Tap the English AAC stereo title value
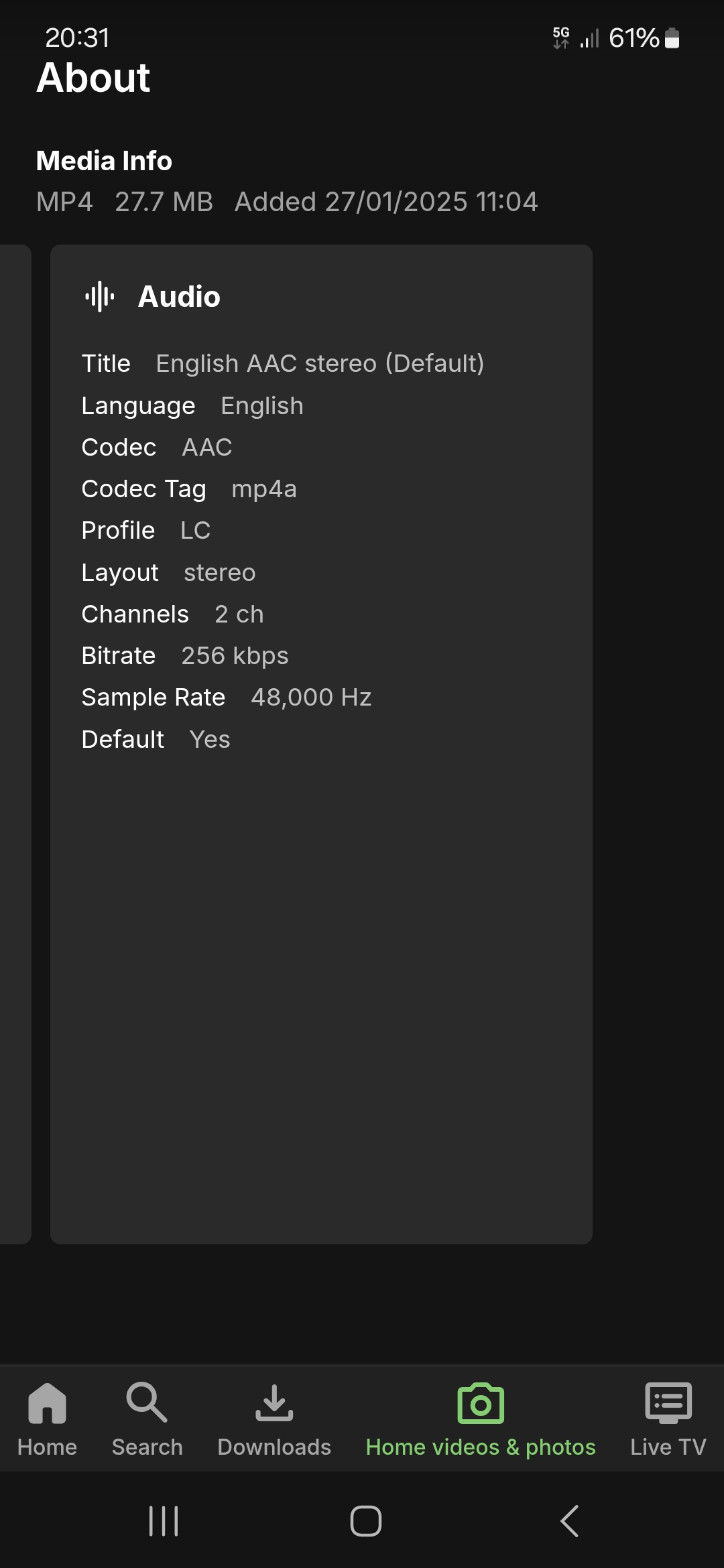The image size is (724, 1568). pos(320,363)
